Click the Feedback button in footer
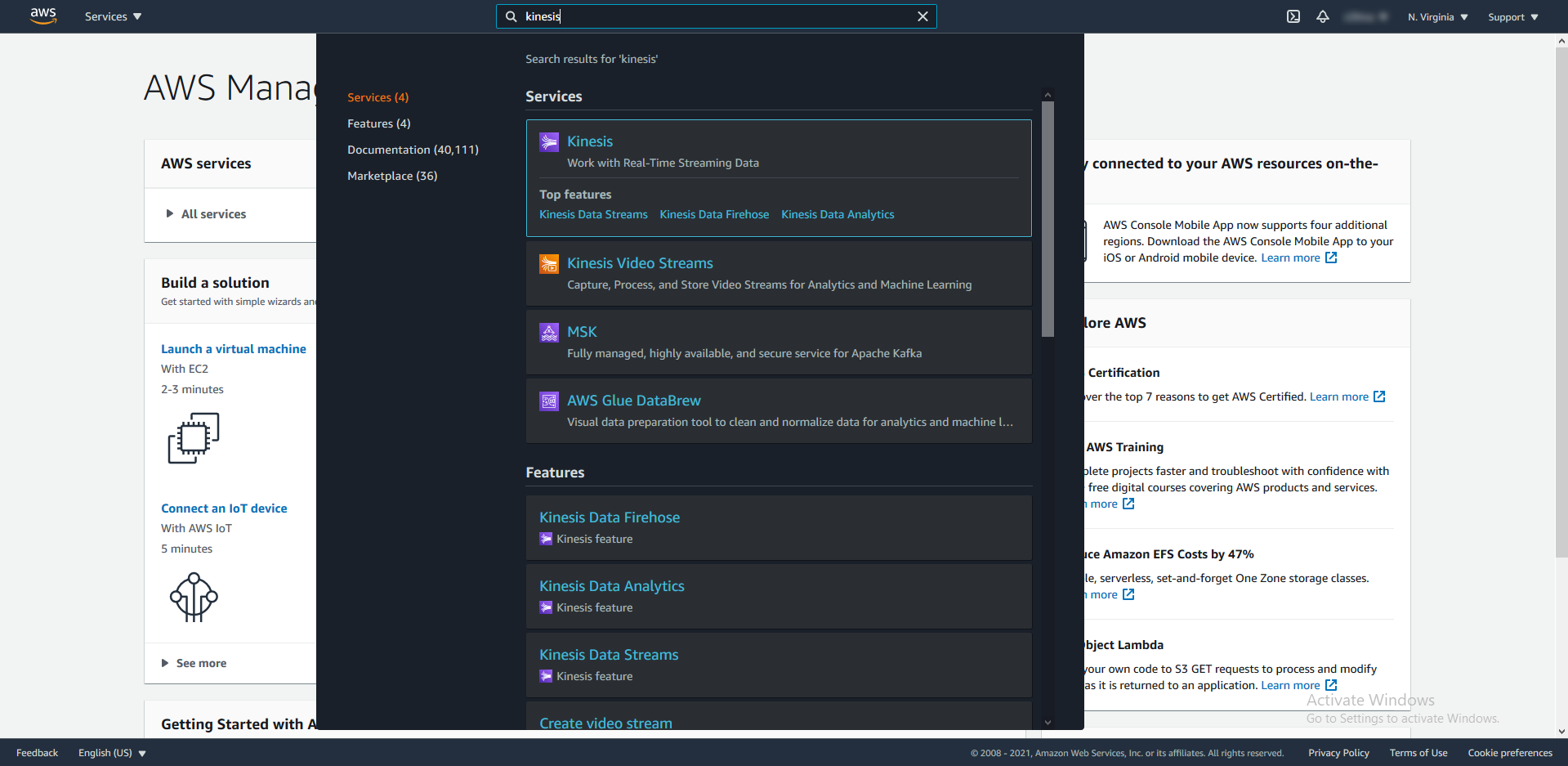This screenshot has height=766, width=1568. tap(37, 753)
